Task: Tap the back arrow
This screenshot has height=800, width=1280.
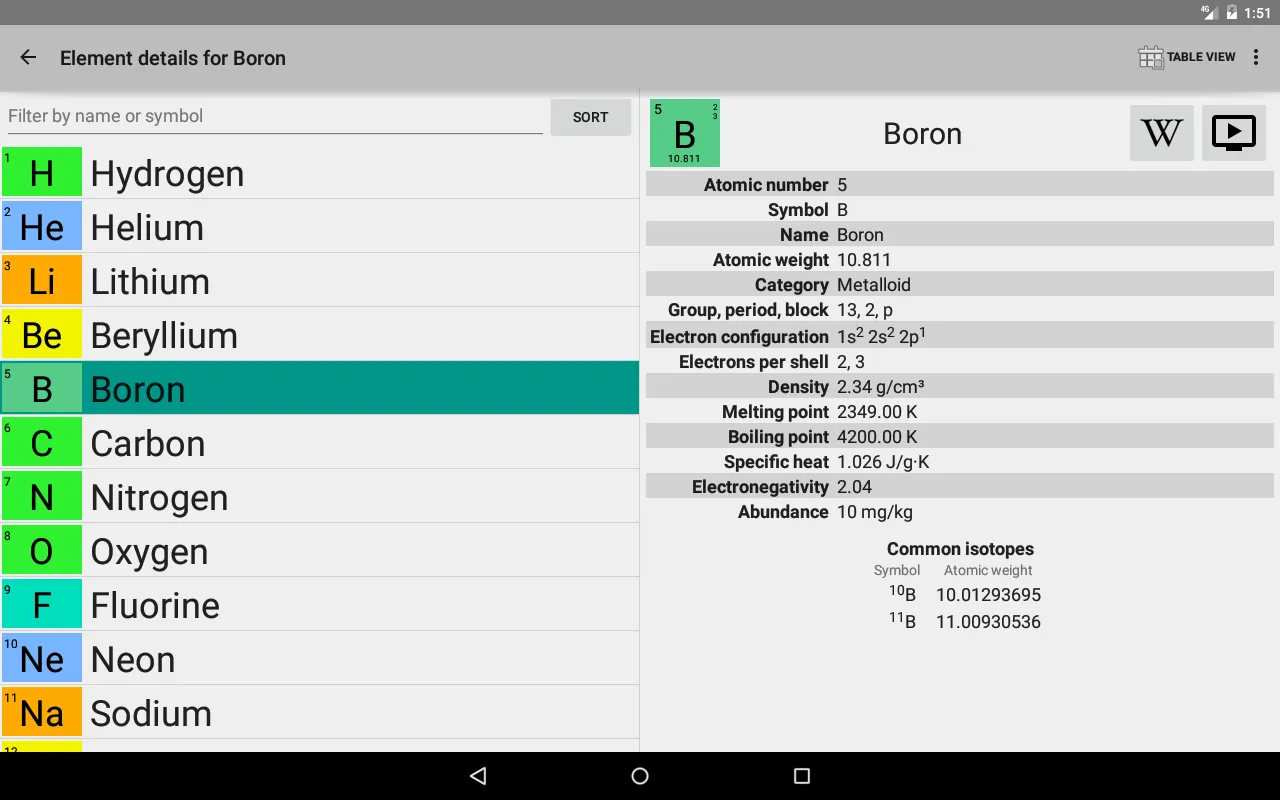Action: [x=28, y=58]
